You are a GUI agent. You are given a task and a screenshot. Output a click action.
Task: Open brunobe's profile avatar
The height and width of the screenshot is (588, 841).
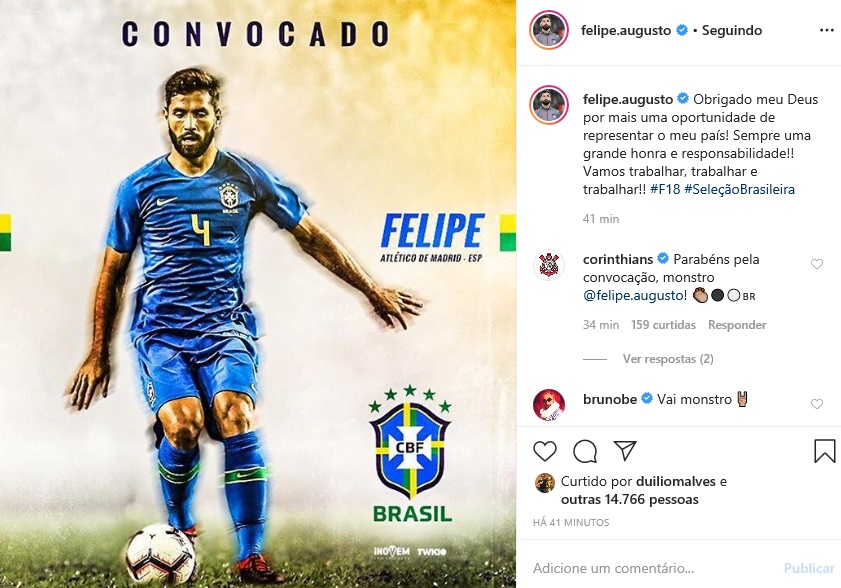click(x=549, y=405)
